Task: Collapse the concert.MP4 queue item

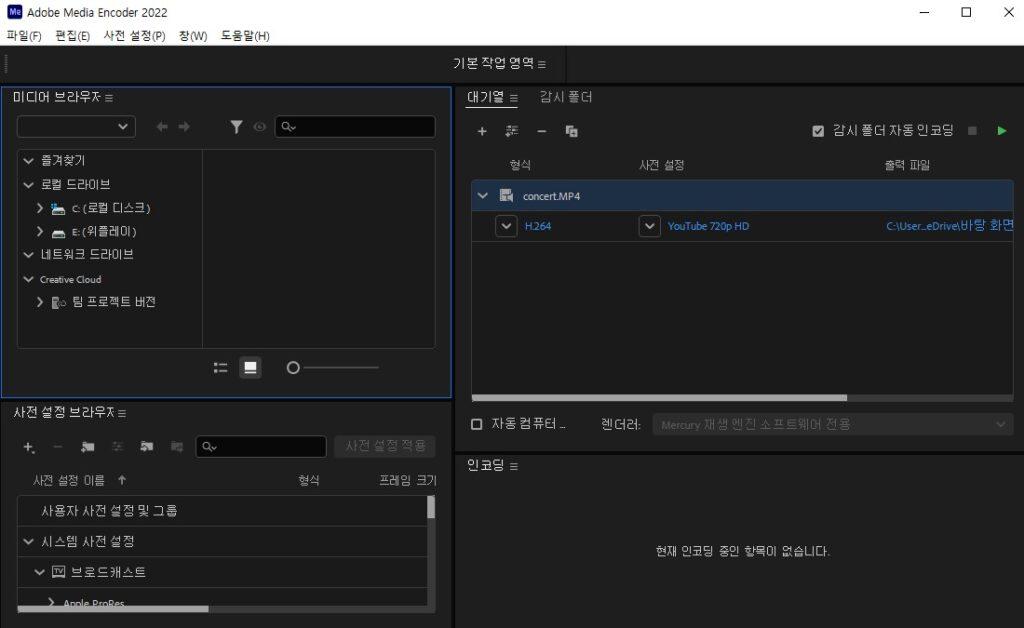Action: [x=483, y=195]
